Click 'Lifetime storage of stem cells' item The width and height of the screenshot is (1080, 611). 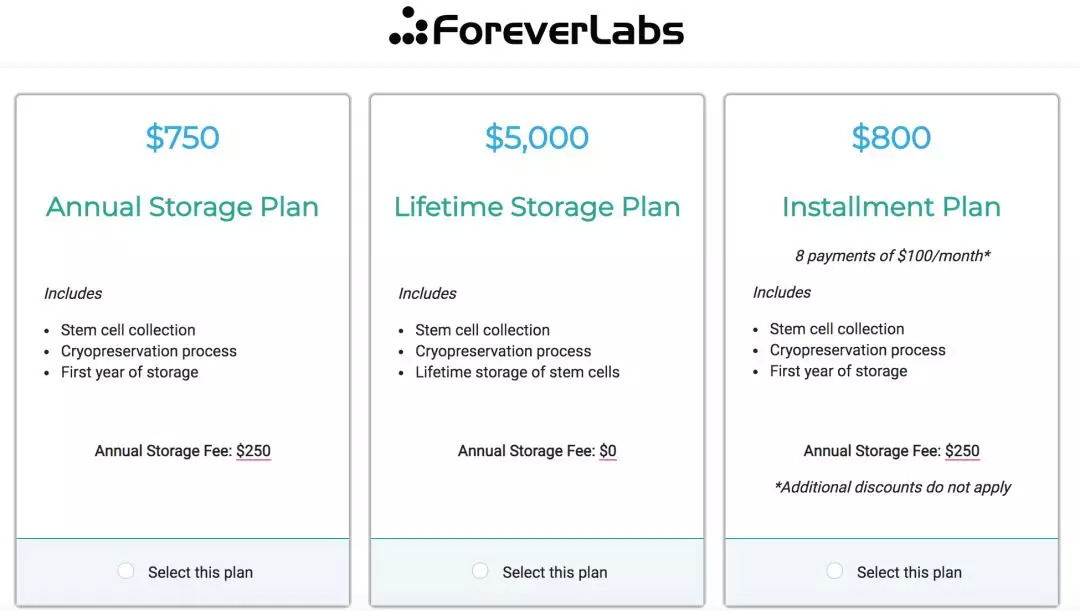click(x=517, y=372)
